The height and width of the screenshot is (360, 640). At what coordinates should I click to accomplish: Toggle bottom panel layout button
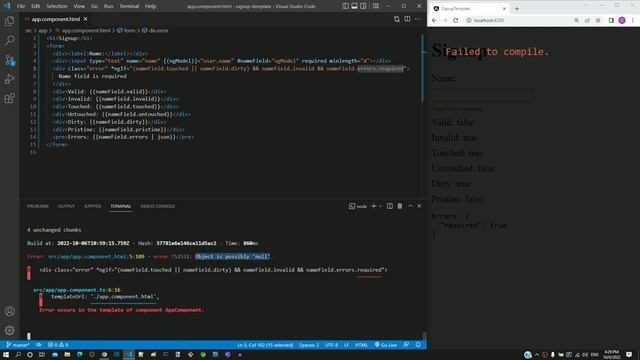click(354, 6)
